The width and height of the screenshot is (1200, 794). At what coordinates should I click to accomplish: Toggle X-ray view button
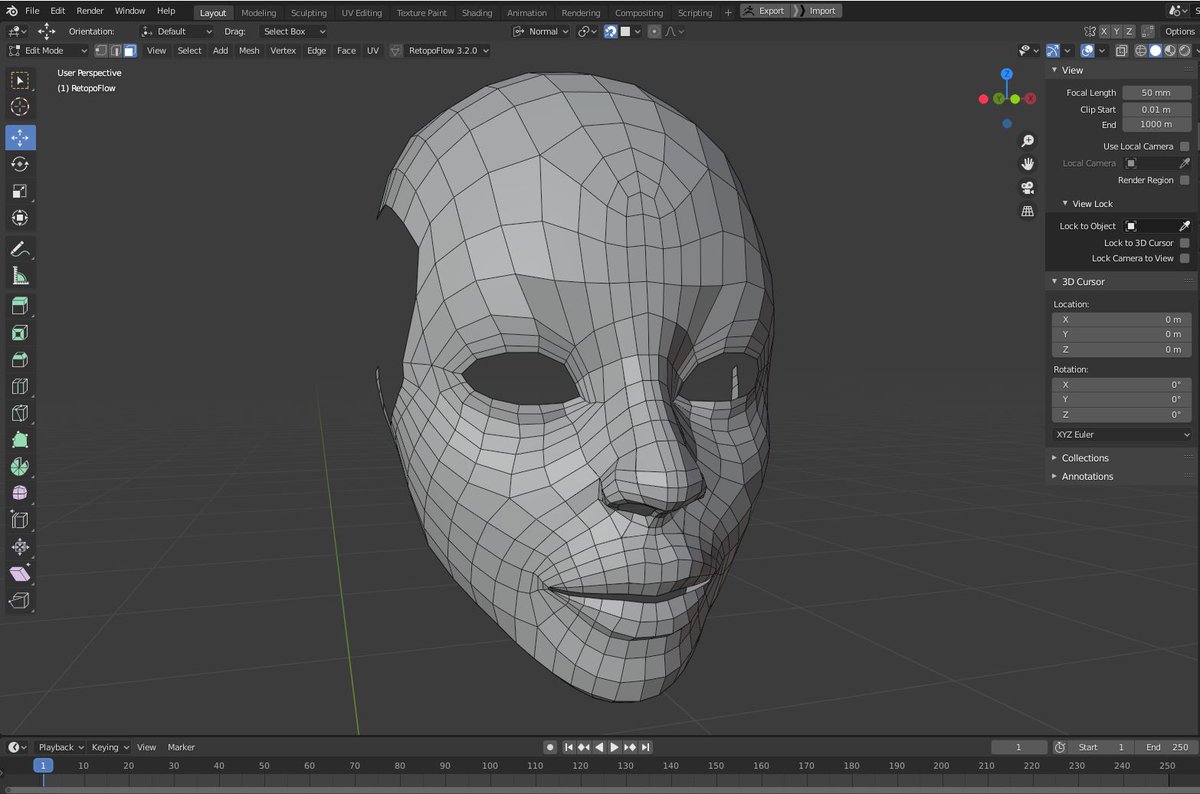(1122, 50)
